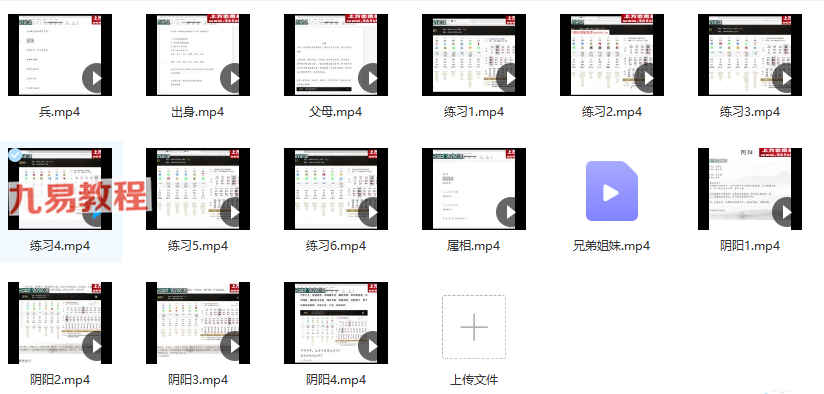Uncheck the blue checkmark on 练习4.mp4
The width and height of the screenshot is (824, 394).
[16, 154]
